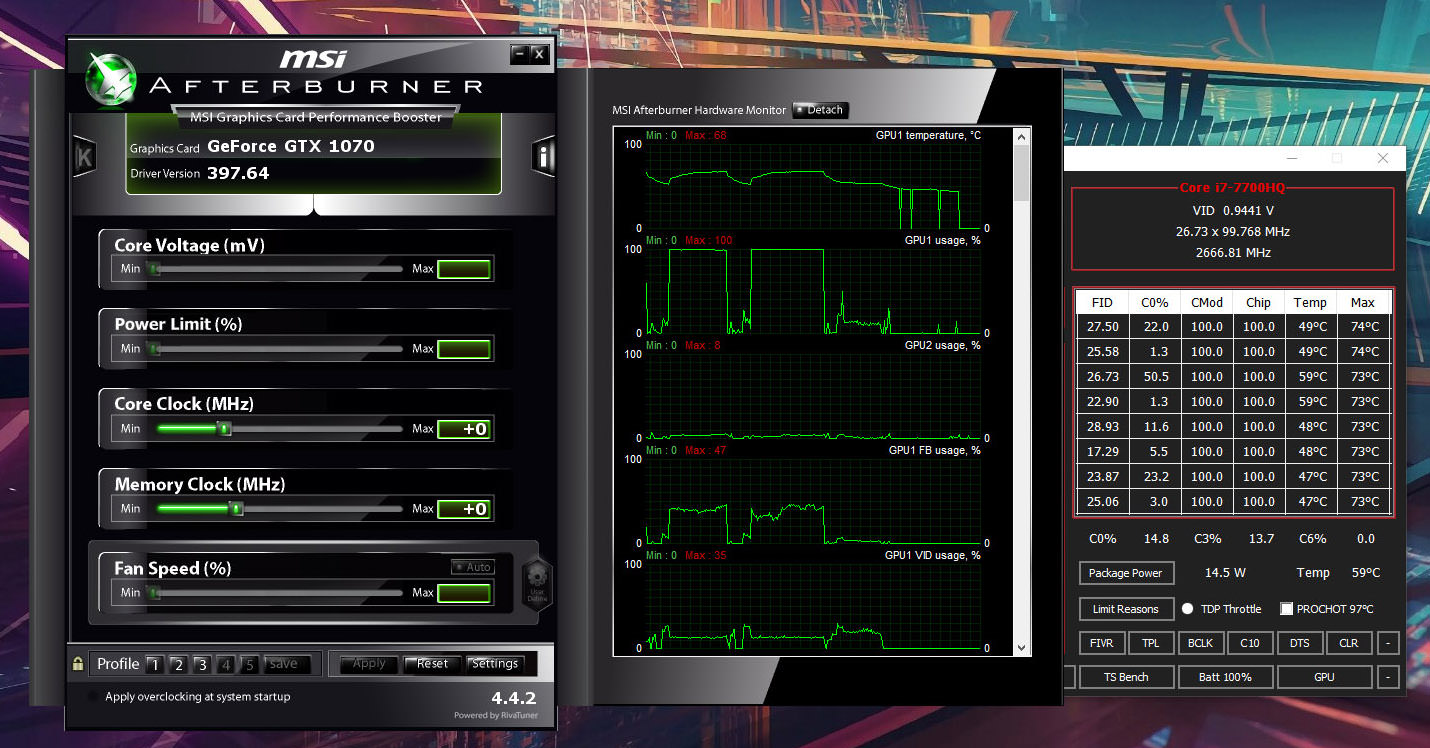Click the Batt 100% button

[1225, 677]
